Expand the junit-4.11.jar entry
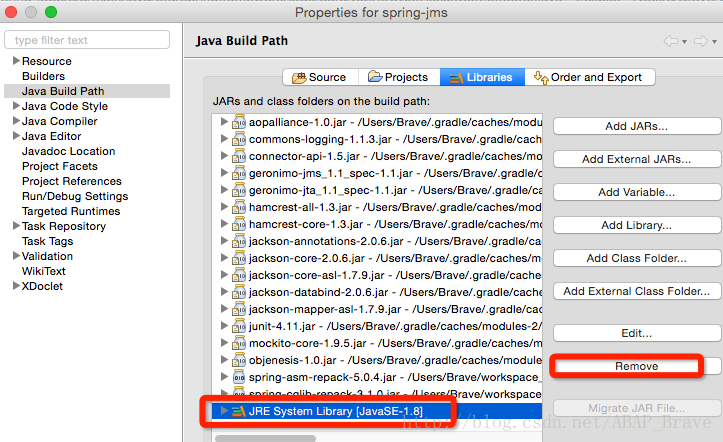The image size is (723, 442). click(224, 325)
